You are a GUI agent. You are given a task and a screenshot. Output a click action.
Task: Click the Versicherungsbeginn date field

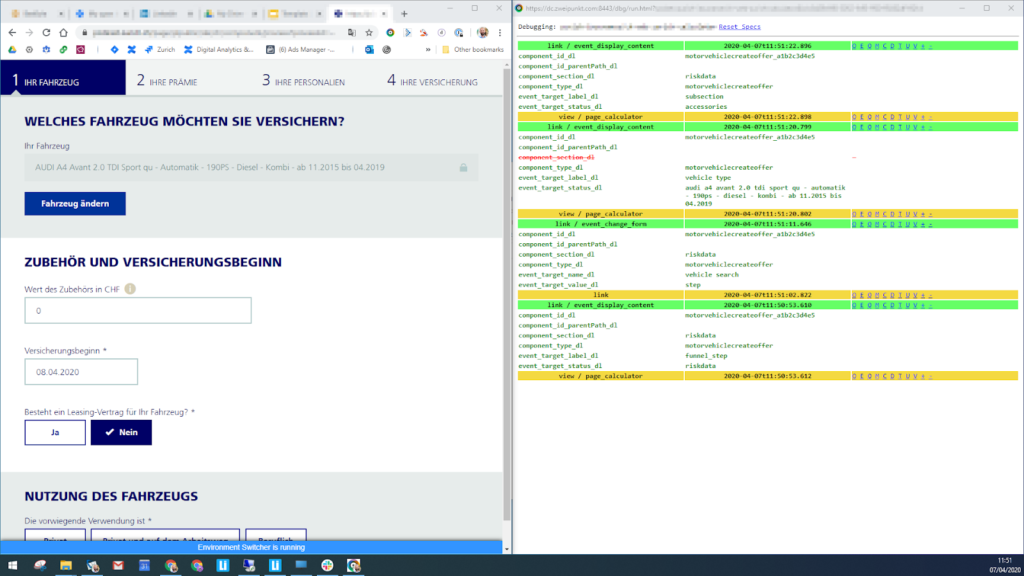tap(81, 372)
